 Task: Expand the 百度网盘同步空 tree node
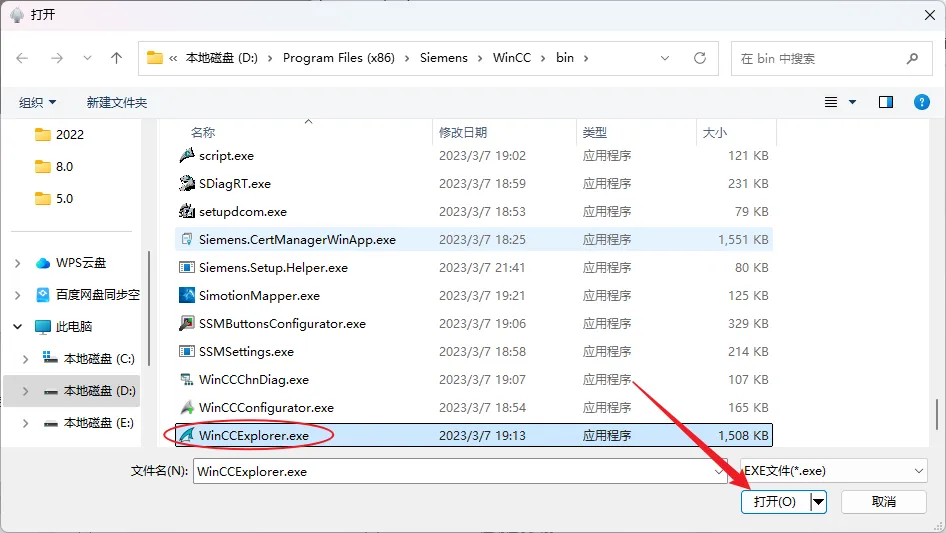(17, 295)
